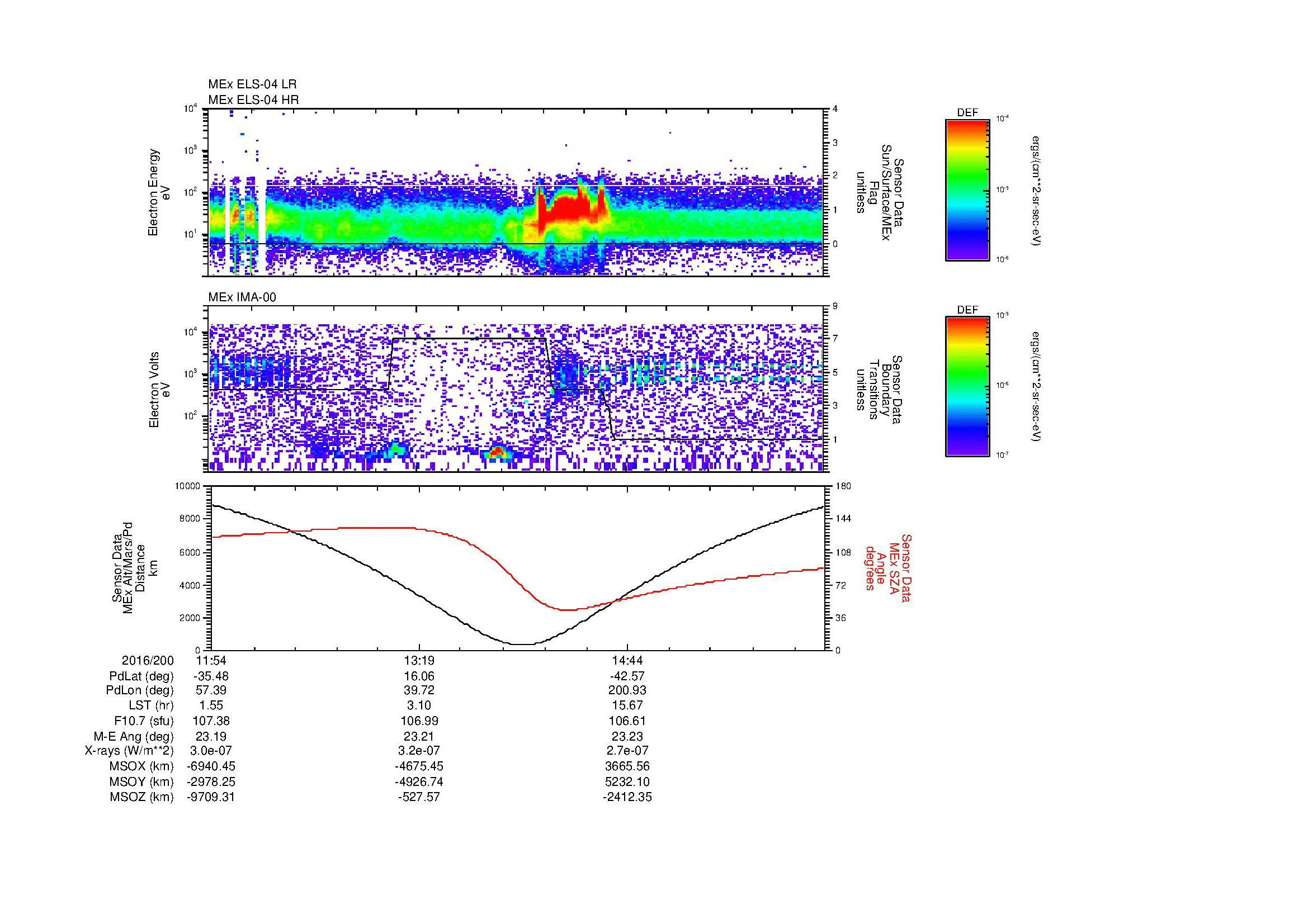The image size is (1308, 924).
Task: Click the red hotspot in the IMA spectrogram
Action: click(x=497, y=452)
